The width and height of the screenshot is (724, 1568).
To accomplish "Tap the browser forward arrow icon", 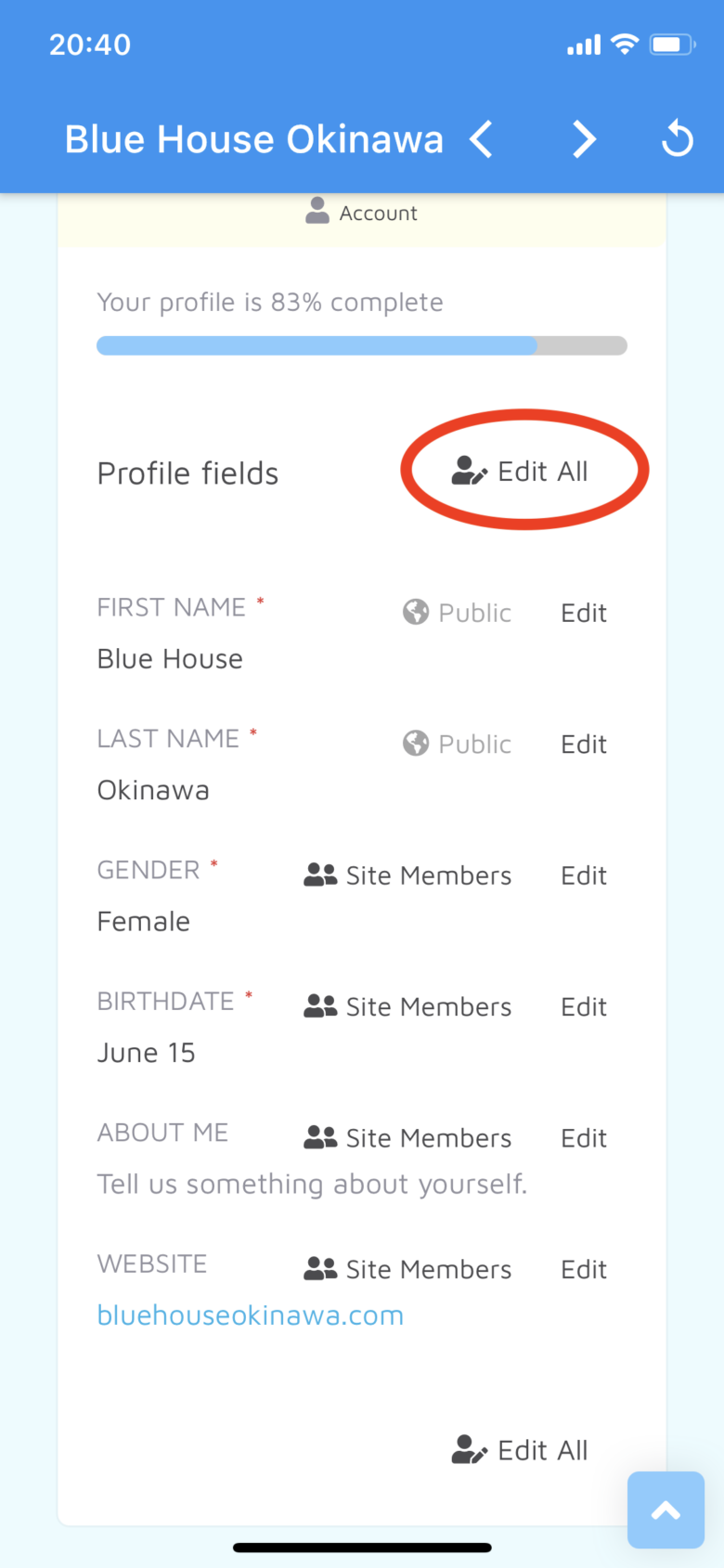I will pos(583,140).
